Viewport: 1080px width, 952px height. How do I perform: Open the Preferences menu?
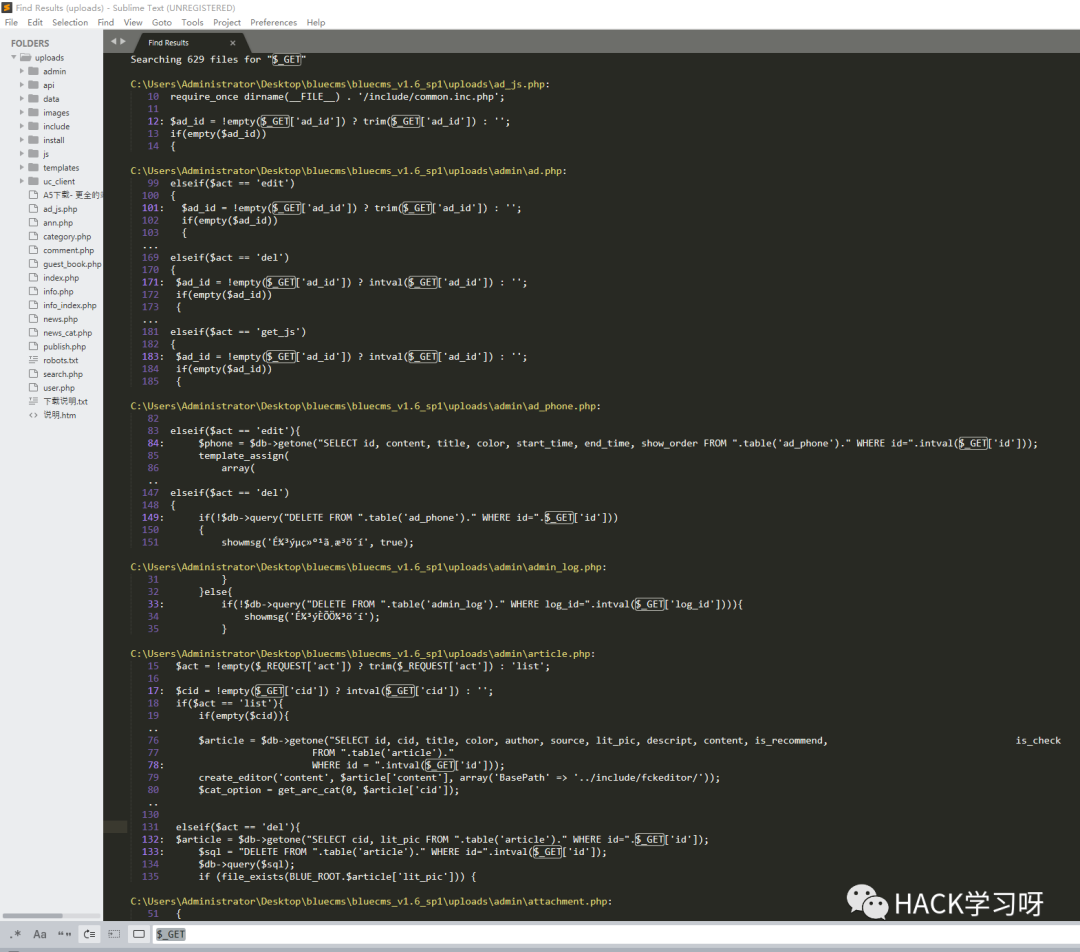click(x=273, y=22)
